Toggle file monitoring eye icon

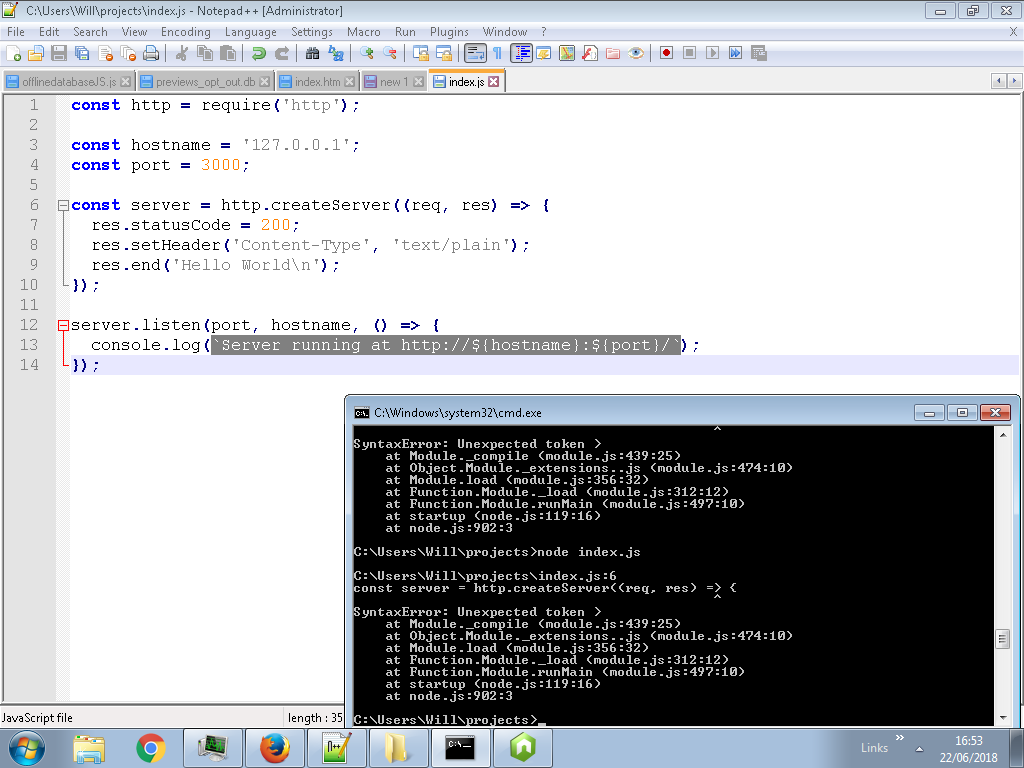click(x=635, y=54)
